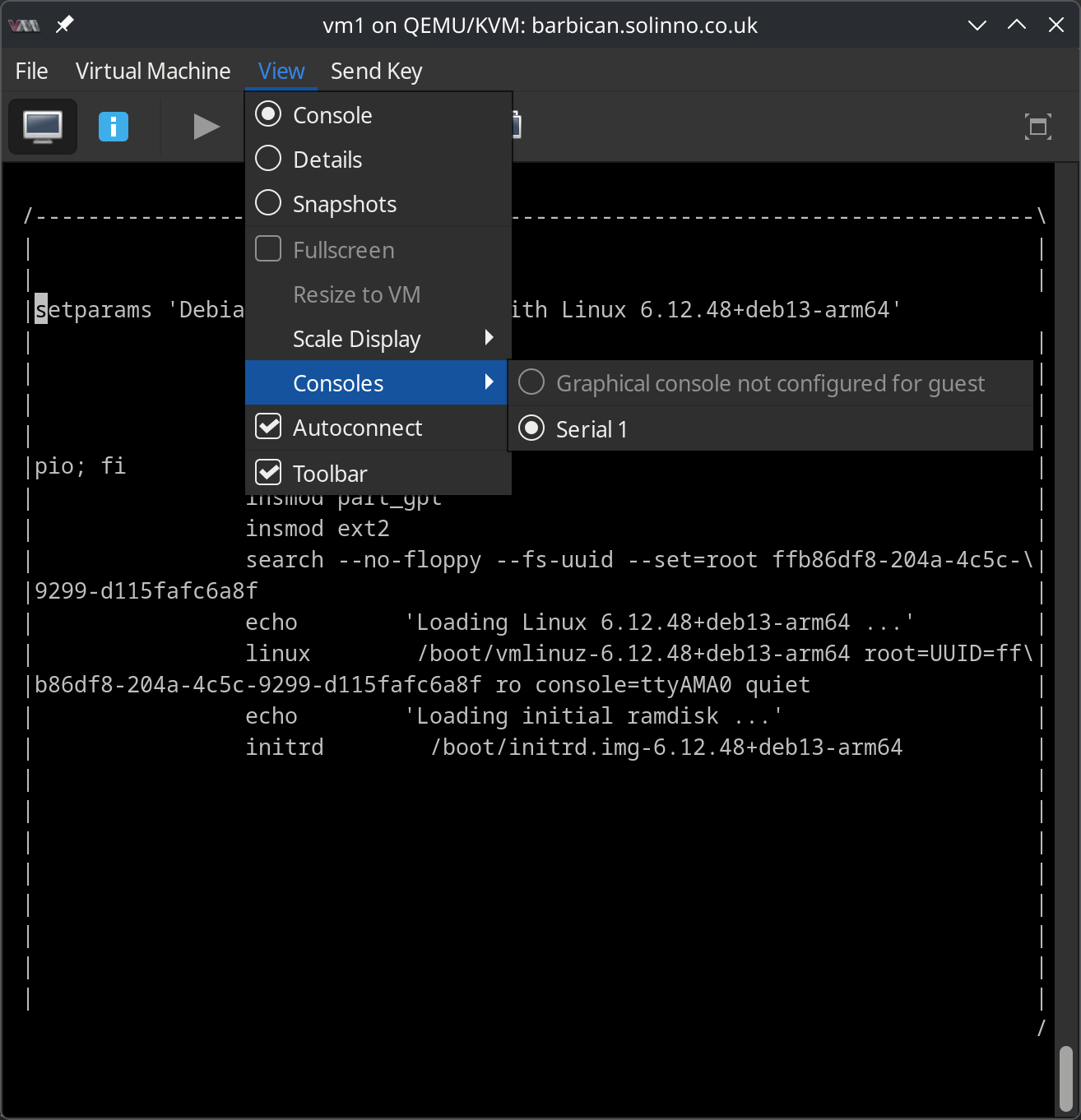The width and height of the screenshot is (1081, 1120).
Task: Open the virtual hardware details info icon
Action: tap(114, 127)
